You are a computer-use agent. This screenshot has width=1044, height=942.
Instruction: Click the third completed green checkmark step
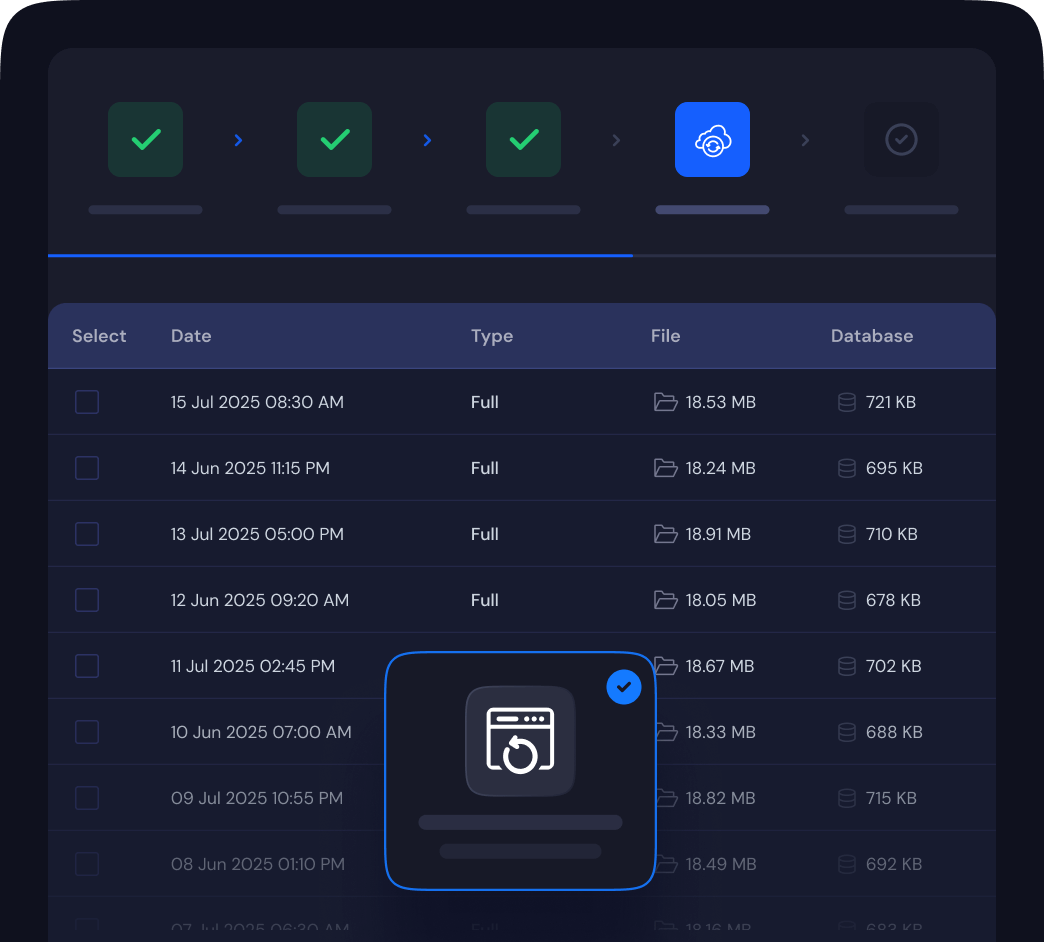523,140
